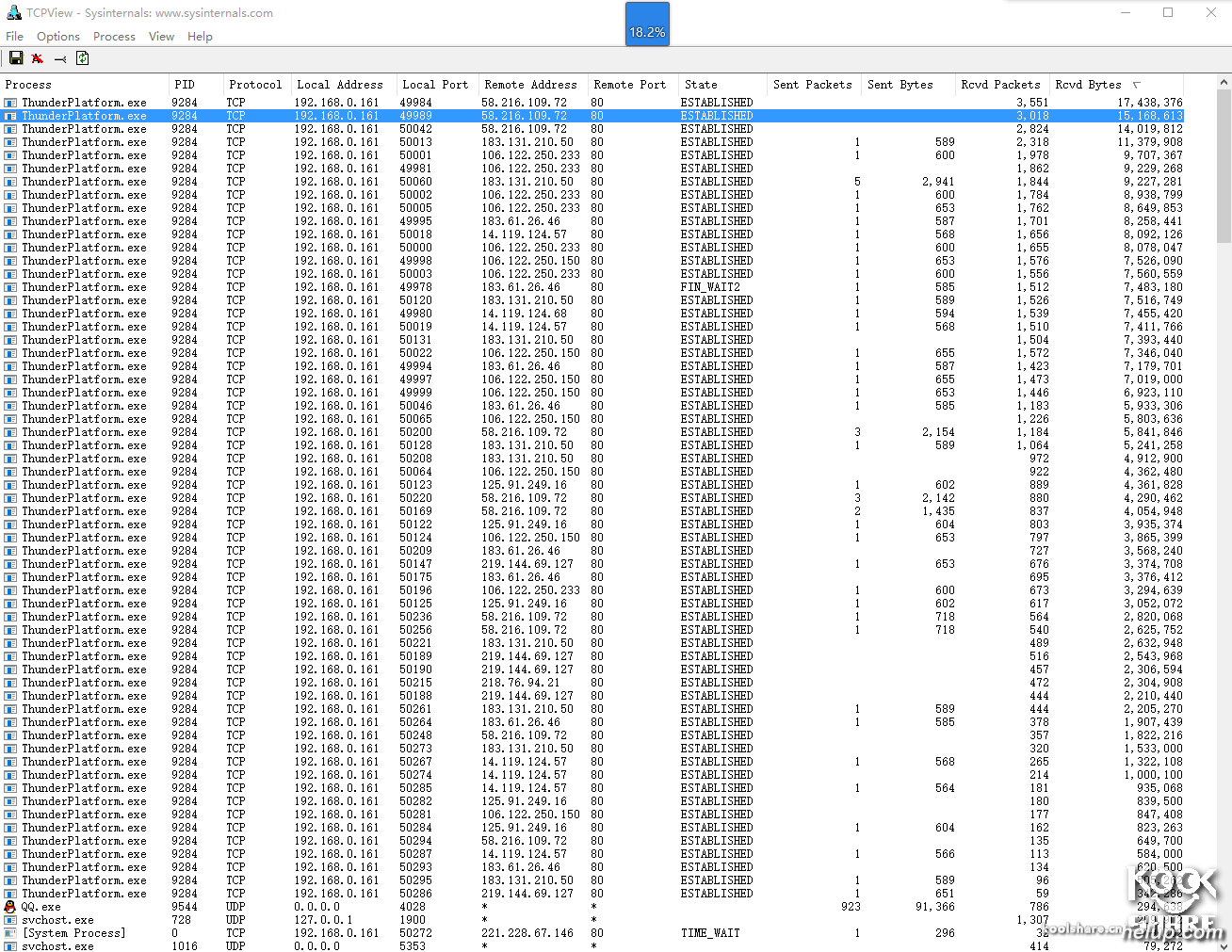Screen dimensions: 1232x952
Task: Click process icon of row with local port 50060
Action: [x=10, y=182]
